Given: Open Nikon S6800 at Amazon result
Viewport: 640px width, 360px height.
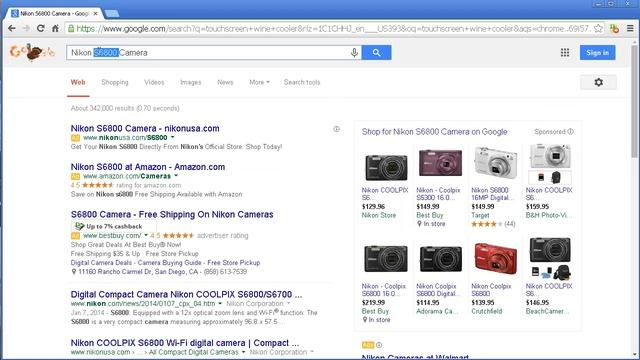Looking at the screenshot, I should pyautogui.click(x=148, y=167).
